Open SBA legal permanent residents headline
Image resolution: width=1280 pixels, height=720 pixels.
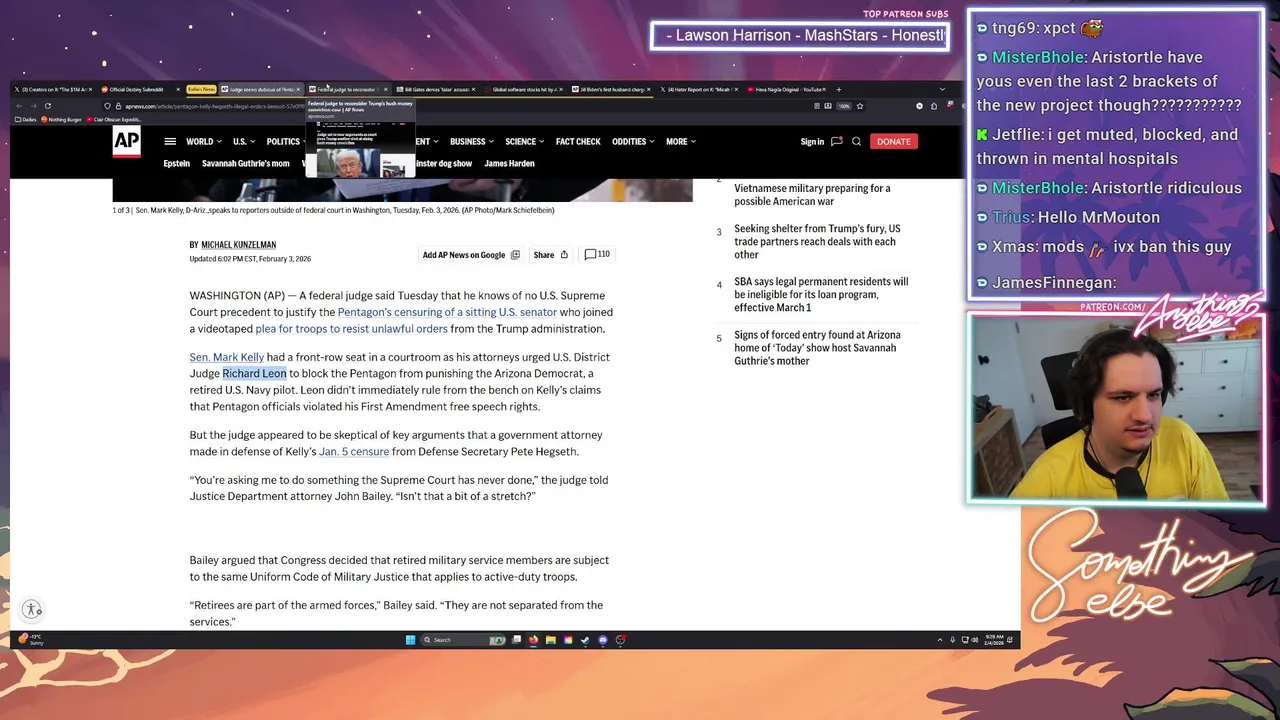coord(821,295)
